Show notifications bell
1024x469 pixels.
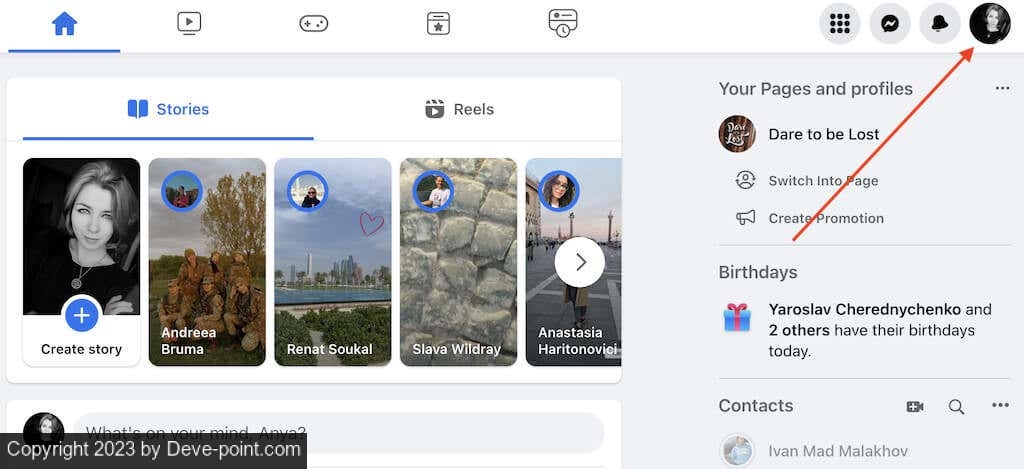pos(940,24)
